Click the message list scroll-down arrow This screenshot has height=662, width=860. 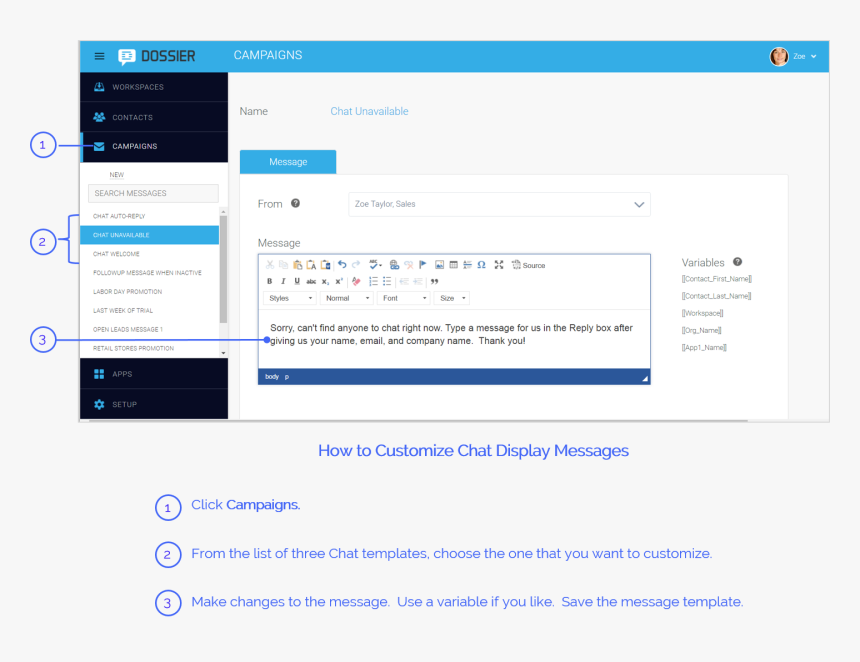[223, 353]
